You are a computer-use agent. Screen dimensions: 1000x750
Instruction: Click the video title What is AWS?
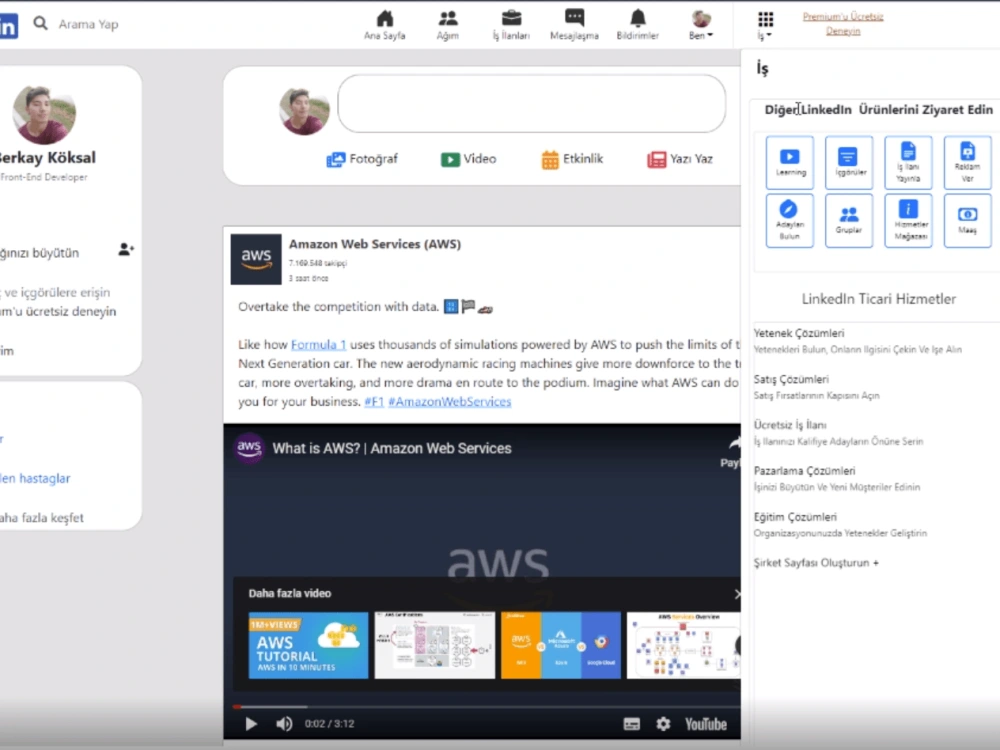[392, 448]
